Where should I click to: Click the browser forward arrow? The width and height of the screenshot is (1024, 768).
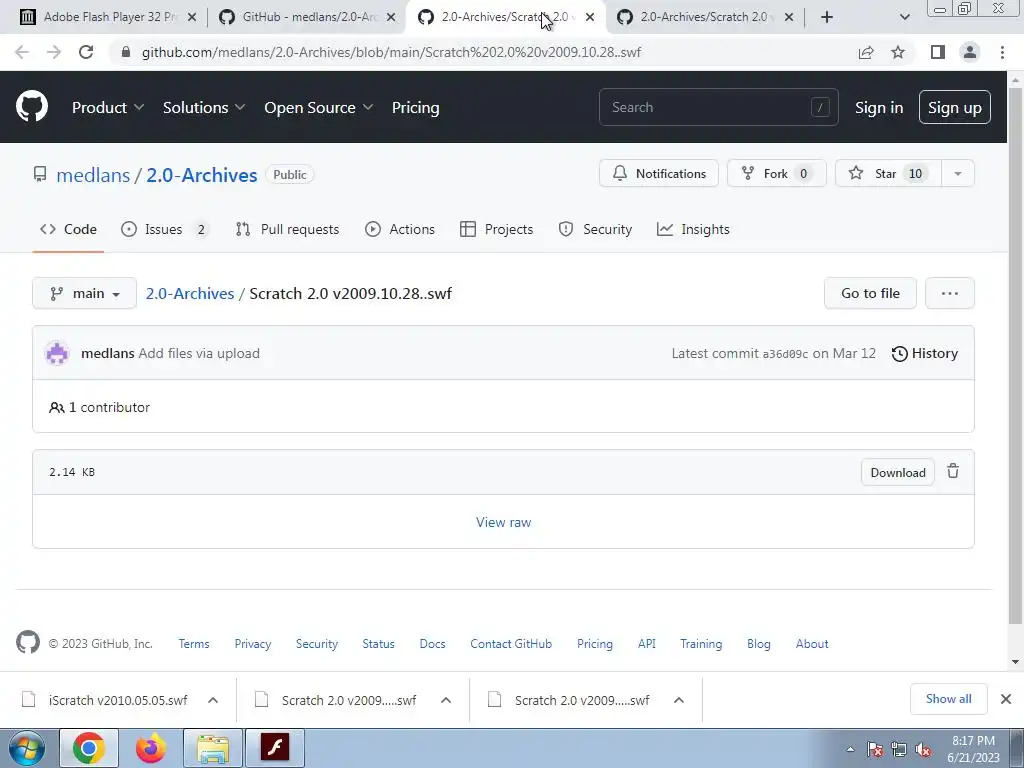click(x=54, y=52)
